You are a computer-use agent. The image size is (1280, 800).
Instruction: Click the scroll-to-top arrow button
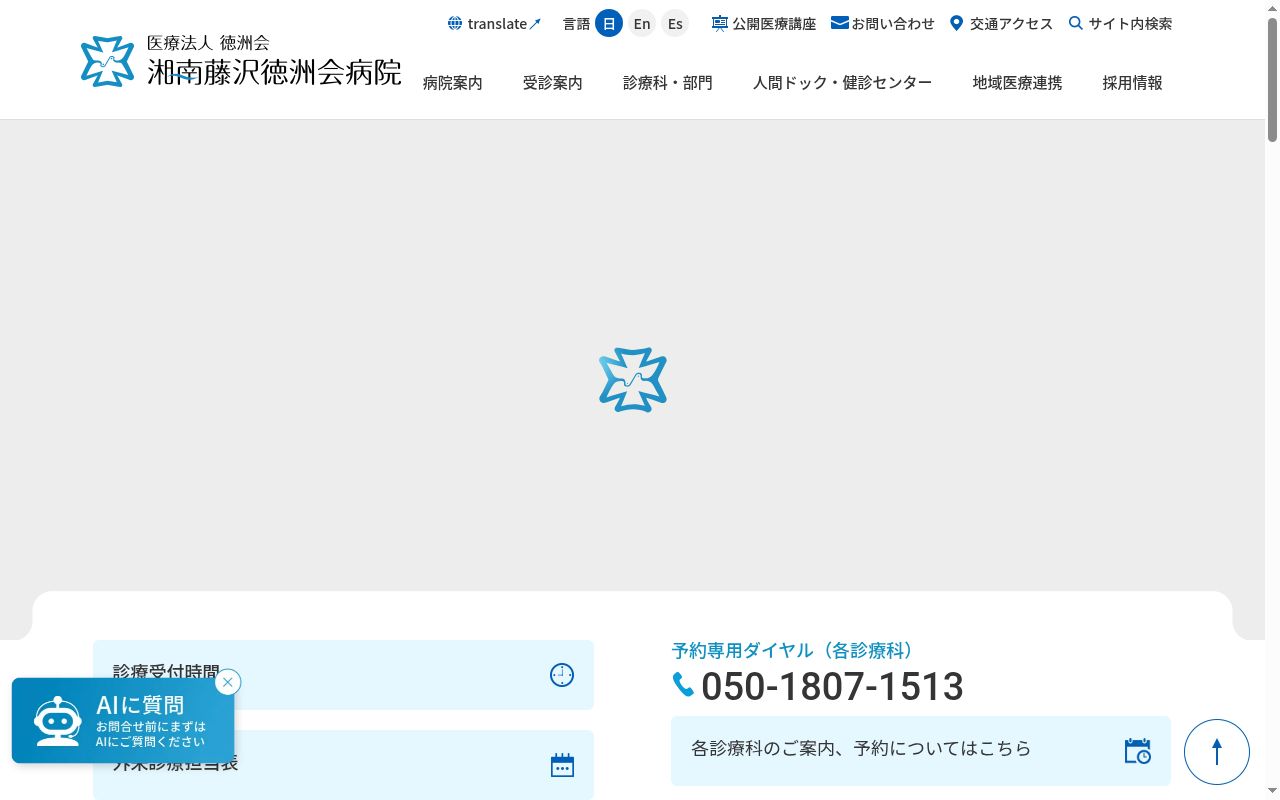1217,752
